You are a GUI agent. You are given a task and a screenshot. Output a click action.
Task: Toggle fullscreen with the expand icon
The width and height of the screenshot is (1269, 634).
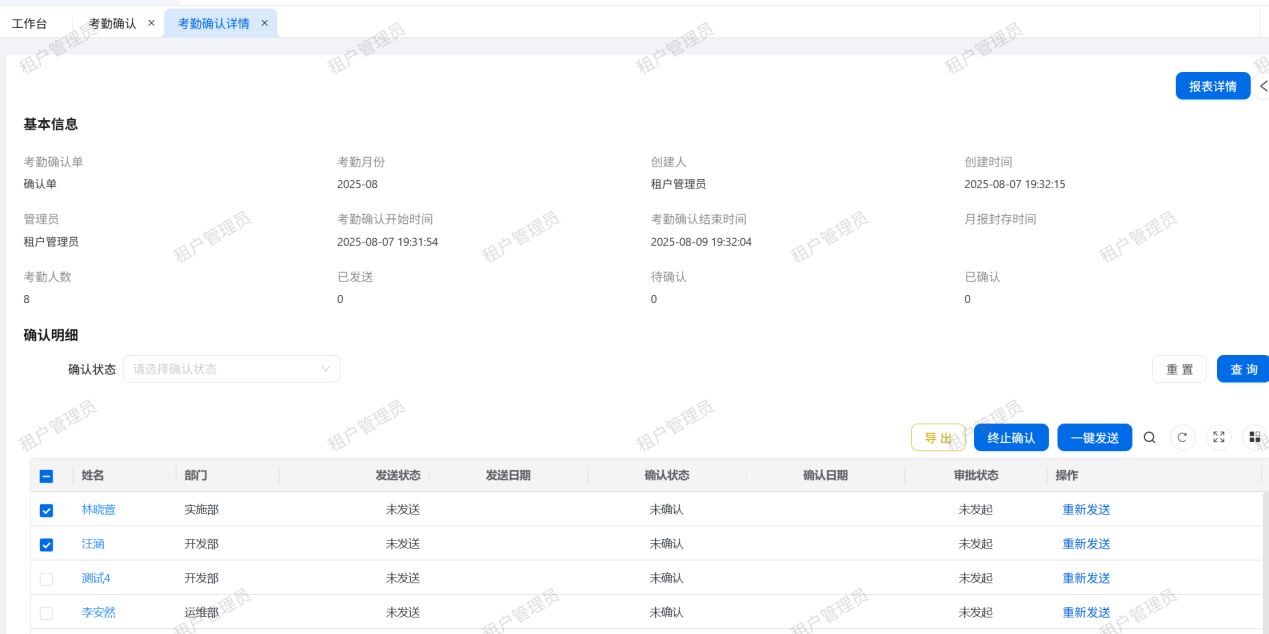tap(1218, 437)
